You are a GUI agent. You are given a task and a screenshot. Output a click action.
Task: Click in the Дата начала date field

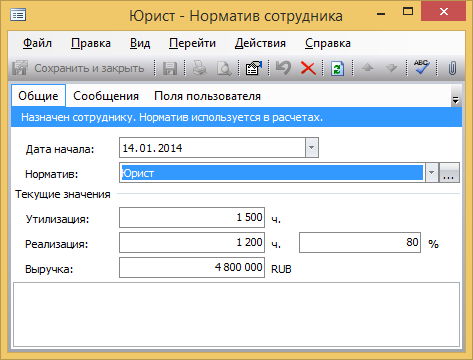212,147
